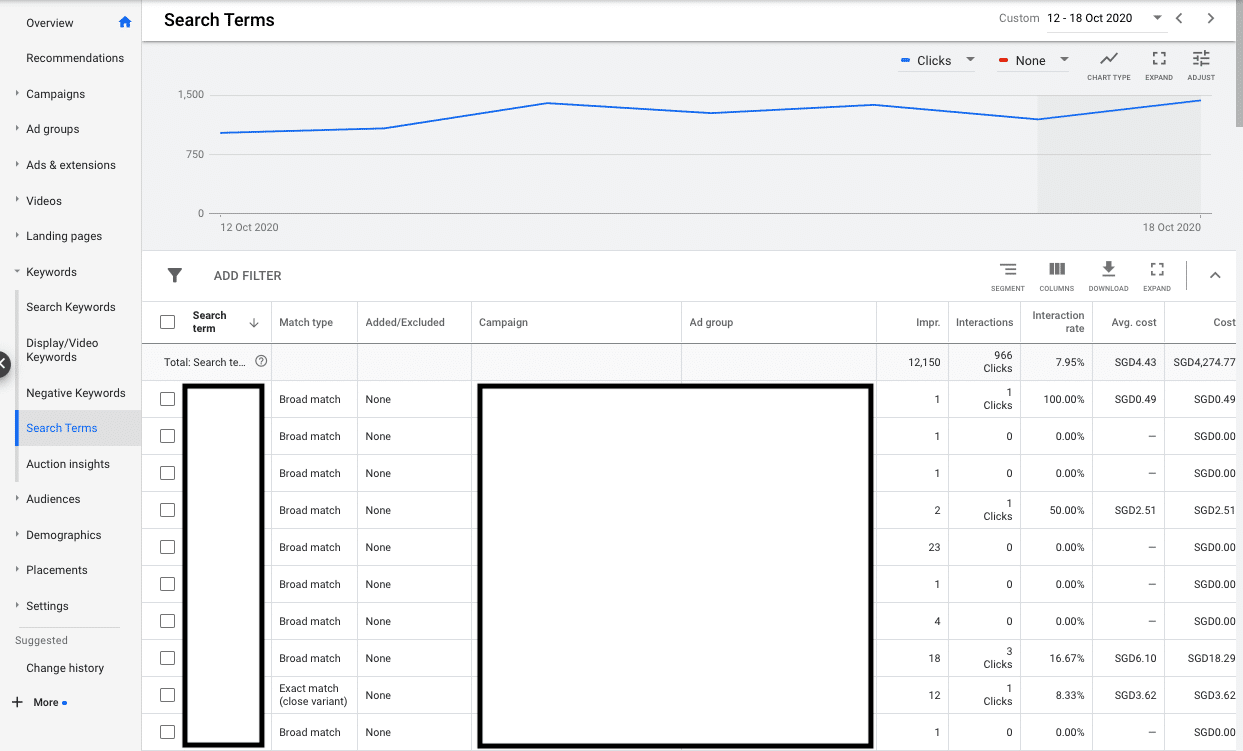This screenshot has width=1243, height=751.
Task: Click the SGD6.10 average cost cell
Action: [1135, 658]
